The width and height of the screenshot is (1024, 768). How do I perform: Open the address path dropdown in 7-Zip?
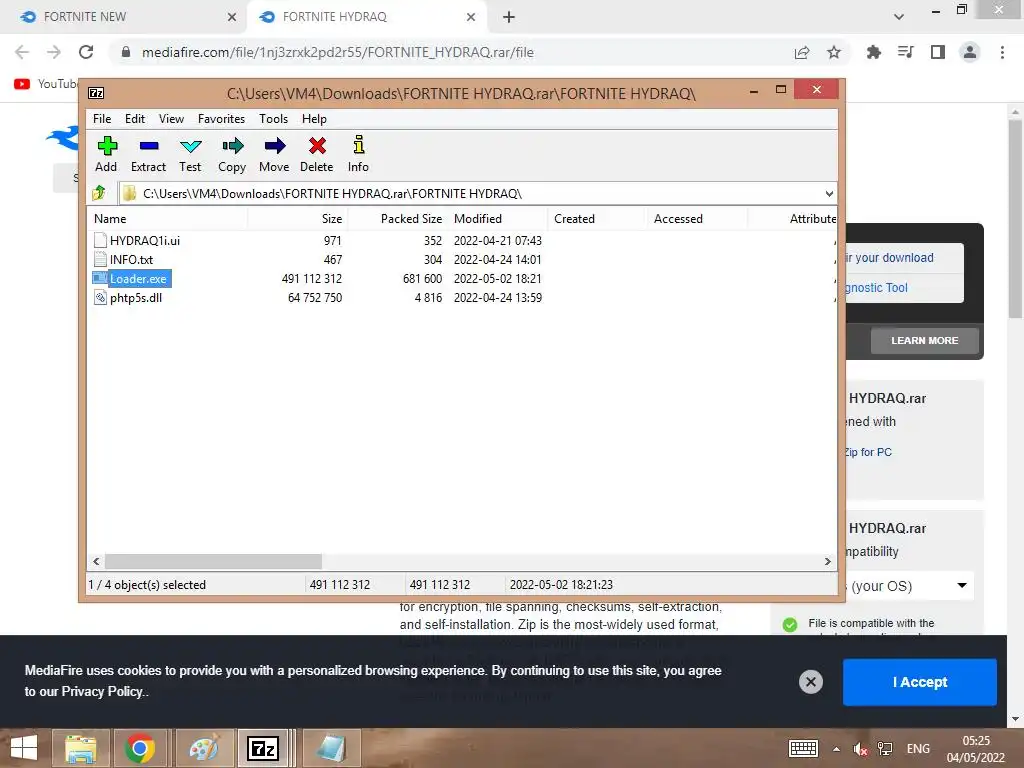pyautogui.click(x=829, y=193)
